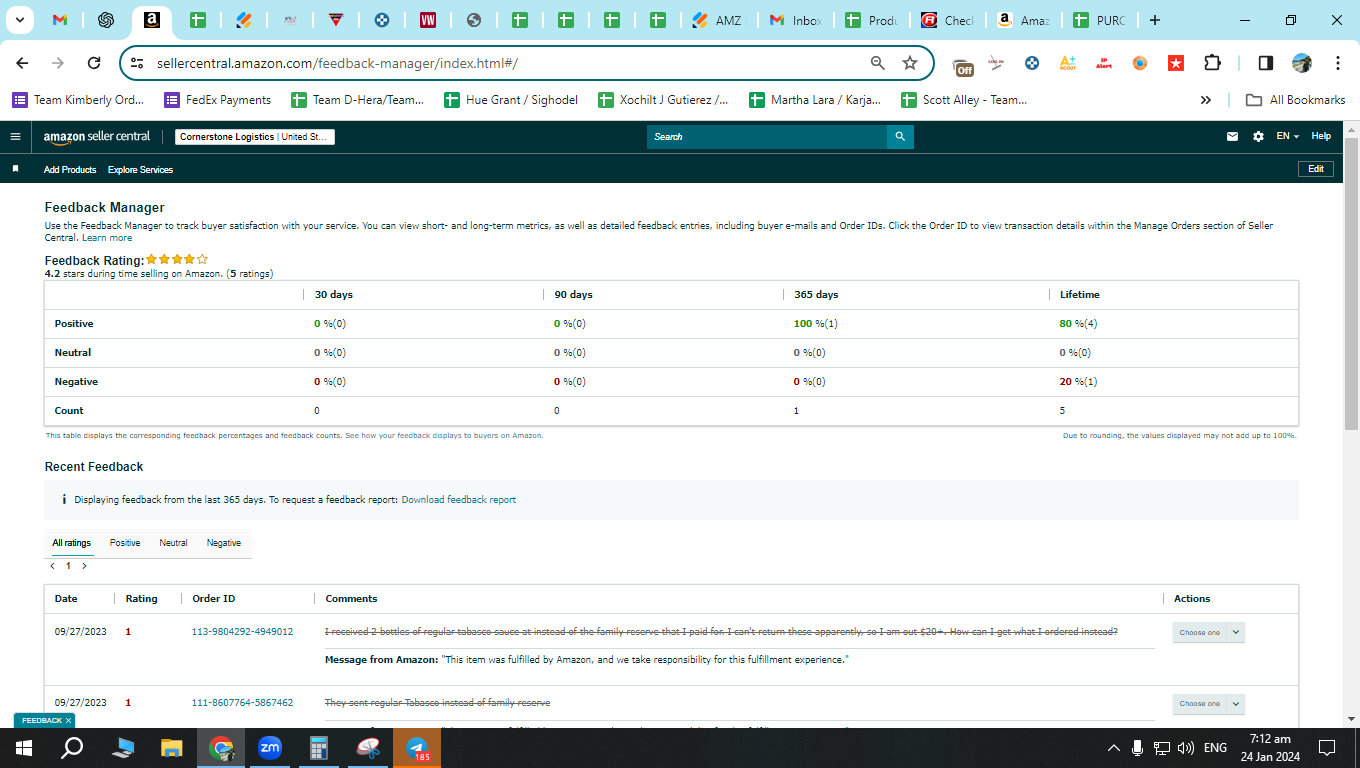Select the All ratings tab
Screen dimensions: 1360x768
click(x=71, y=543)
